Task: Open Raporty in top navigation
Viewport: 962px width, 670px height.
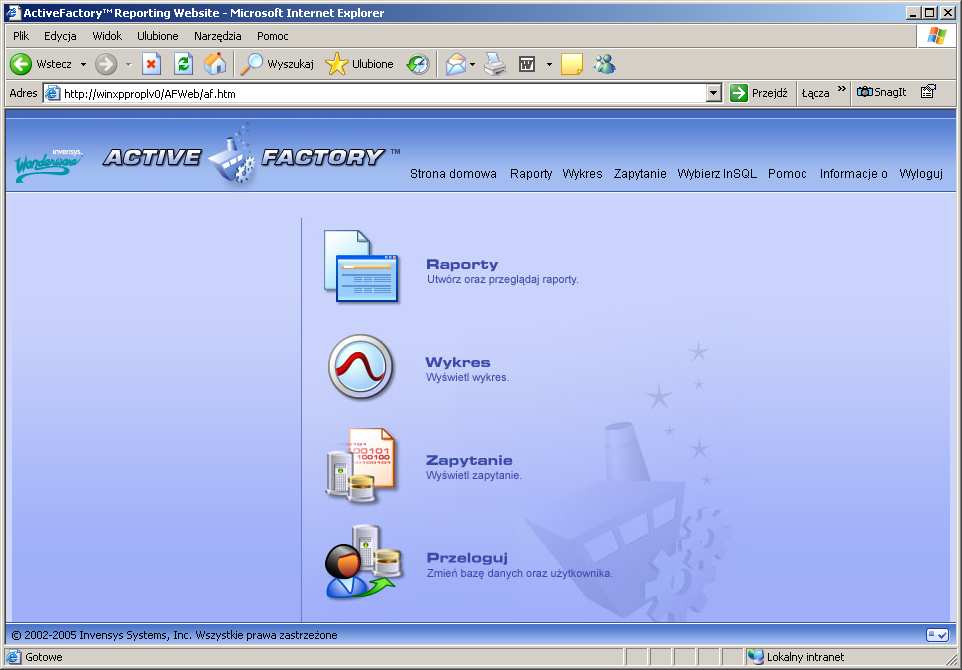Action: tap(531, 174)
